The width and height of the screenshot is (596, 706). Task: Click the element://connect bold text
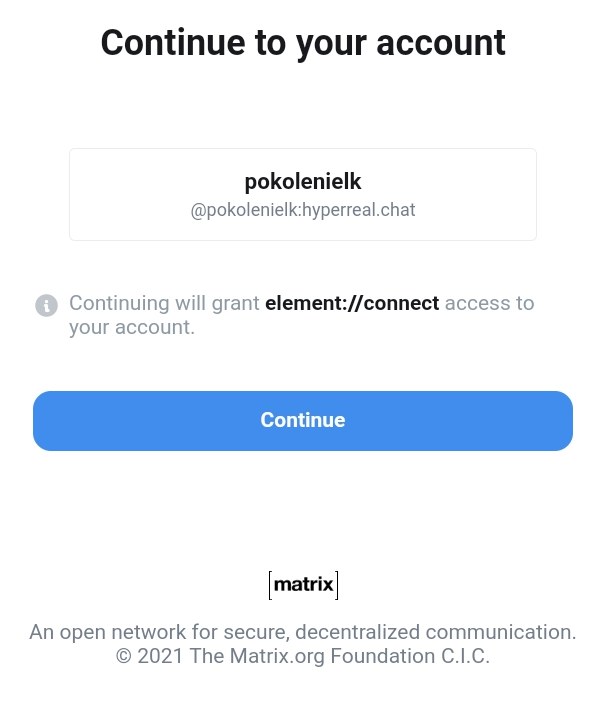click(x=352, y=303)
